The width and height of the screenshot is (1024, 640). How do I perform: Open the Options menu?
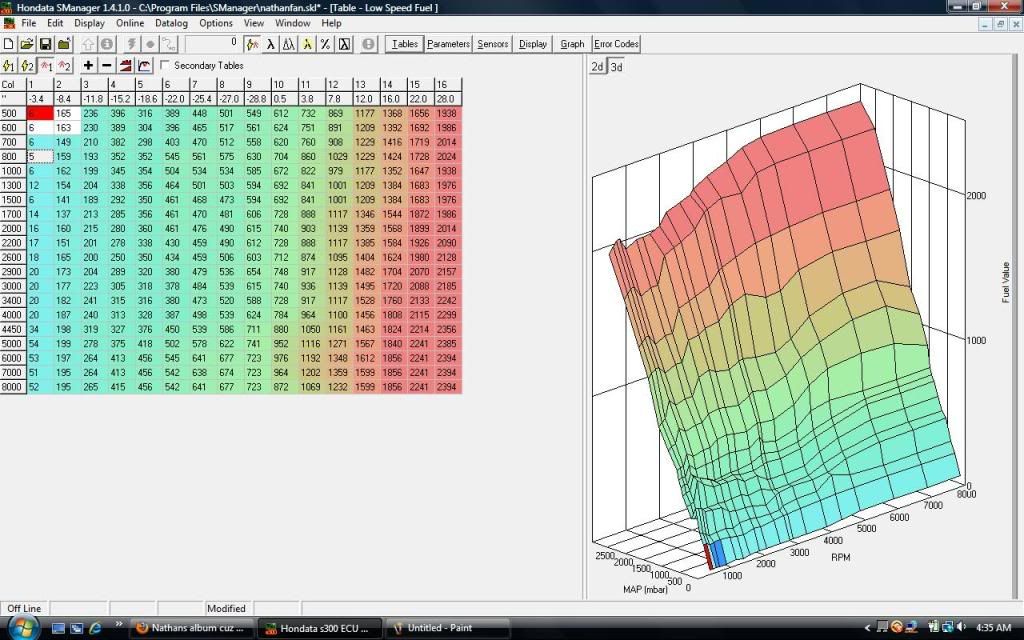(x=215, y=22)
